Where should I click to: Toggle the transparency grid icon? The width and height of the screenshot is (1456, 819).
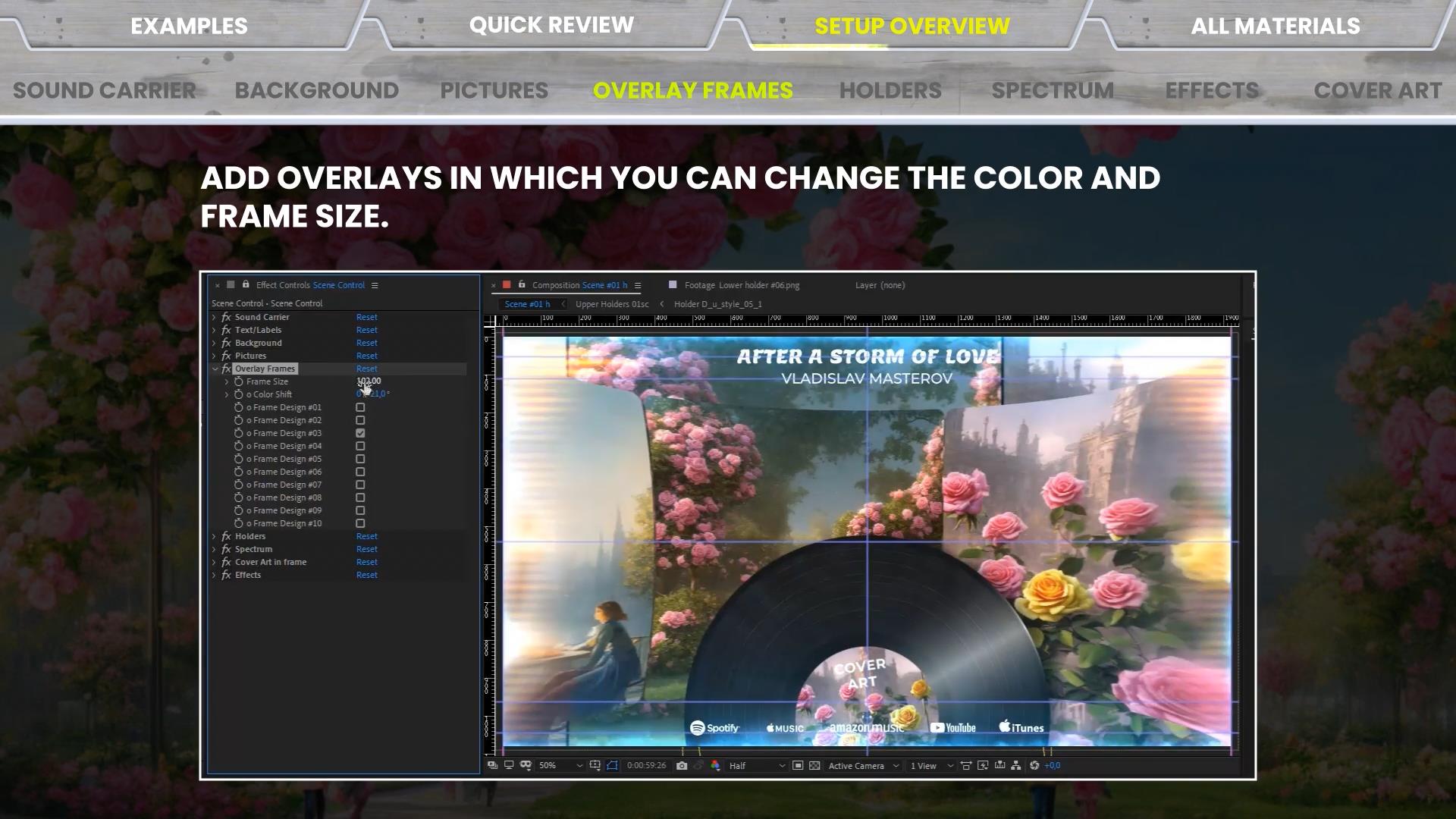[x=814, y=766]
